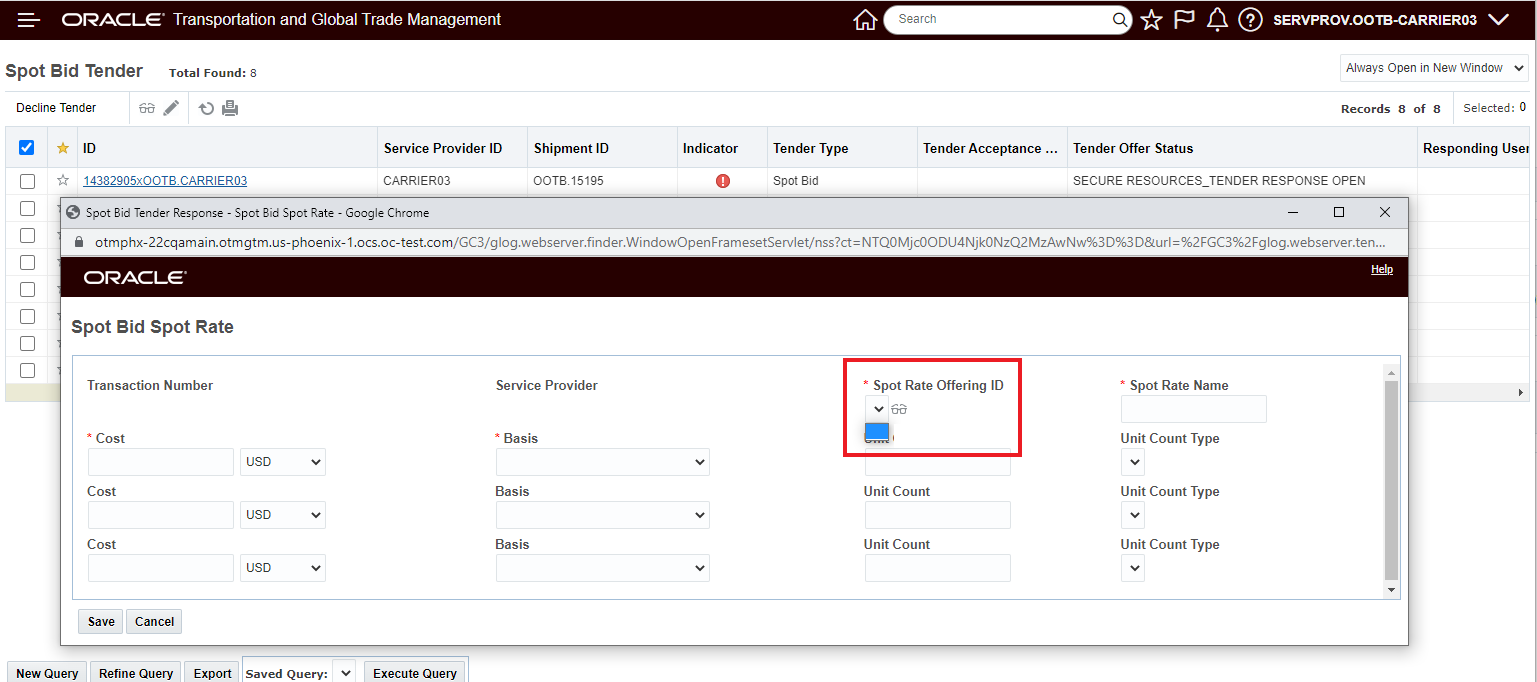Click the Refine Query button
This screenshot has height=682, width=1537.
(136, 673)
